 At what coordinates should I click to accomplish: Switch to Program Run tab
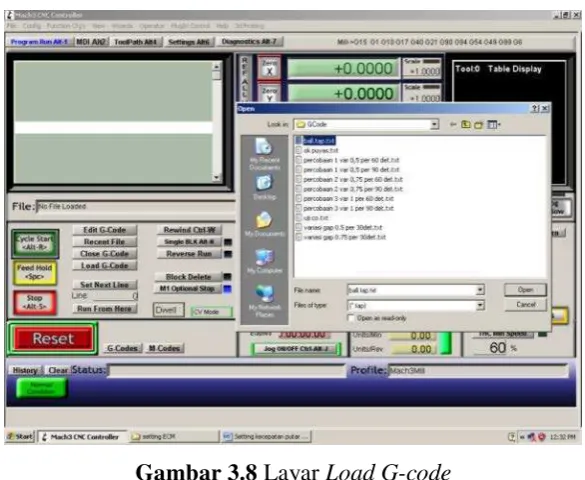(x=40, y=42)
